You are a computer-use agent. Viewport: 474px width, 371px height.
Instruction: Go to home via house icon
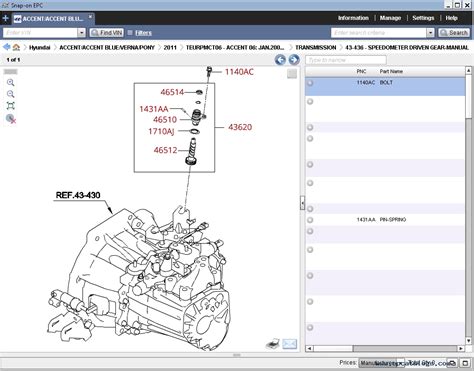(16, 47)
